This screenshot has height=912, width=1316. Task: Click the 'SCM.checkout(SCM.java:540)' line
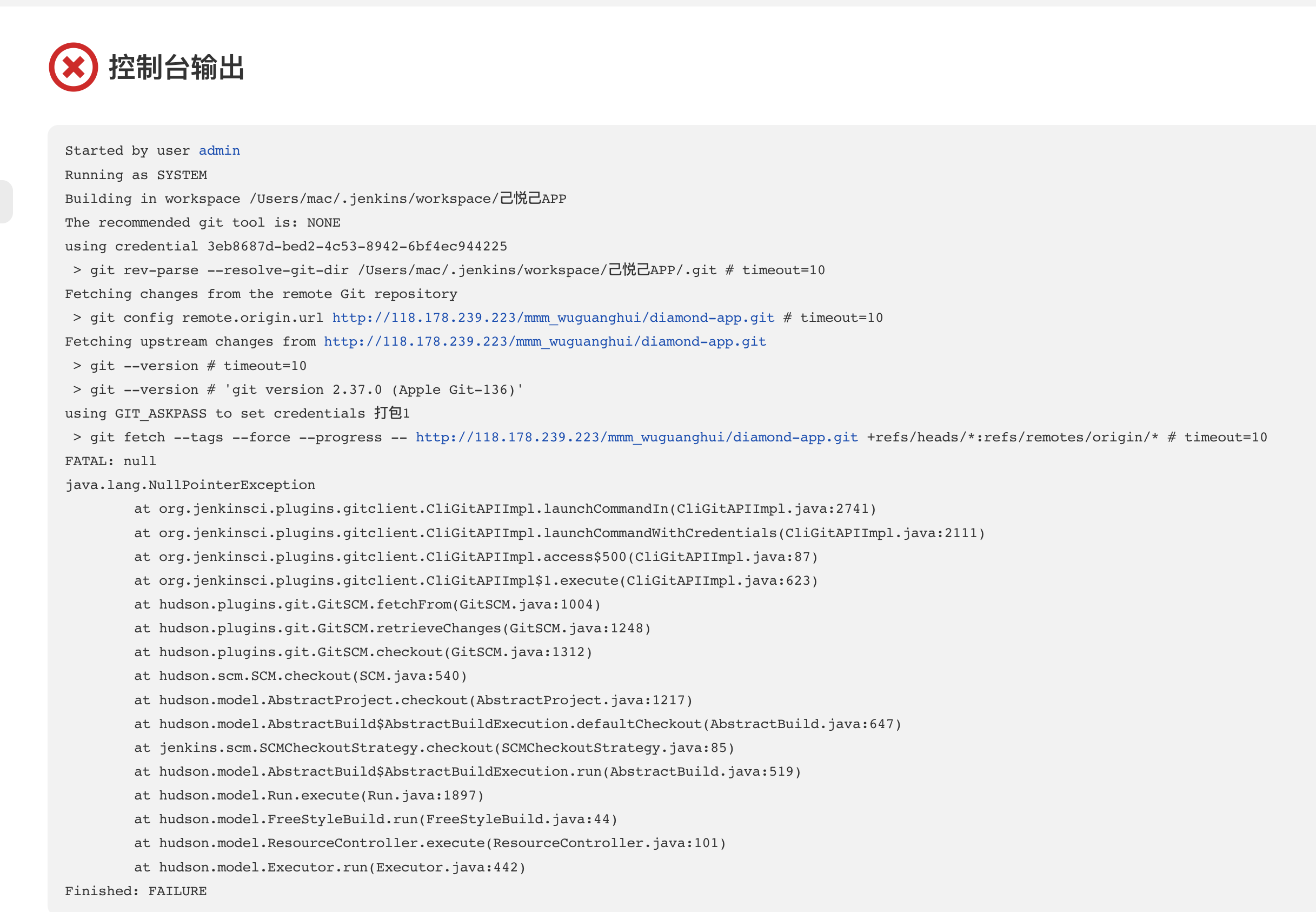301,676
